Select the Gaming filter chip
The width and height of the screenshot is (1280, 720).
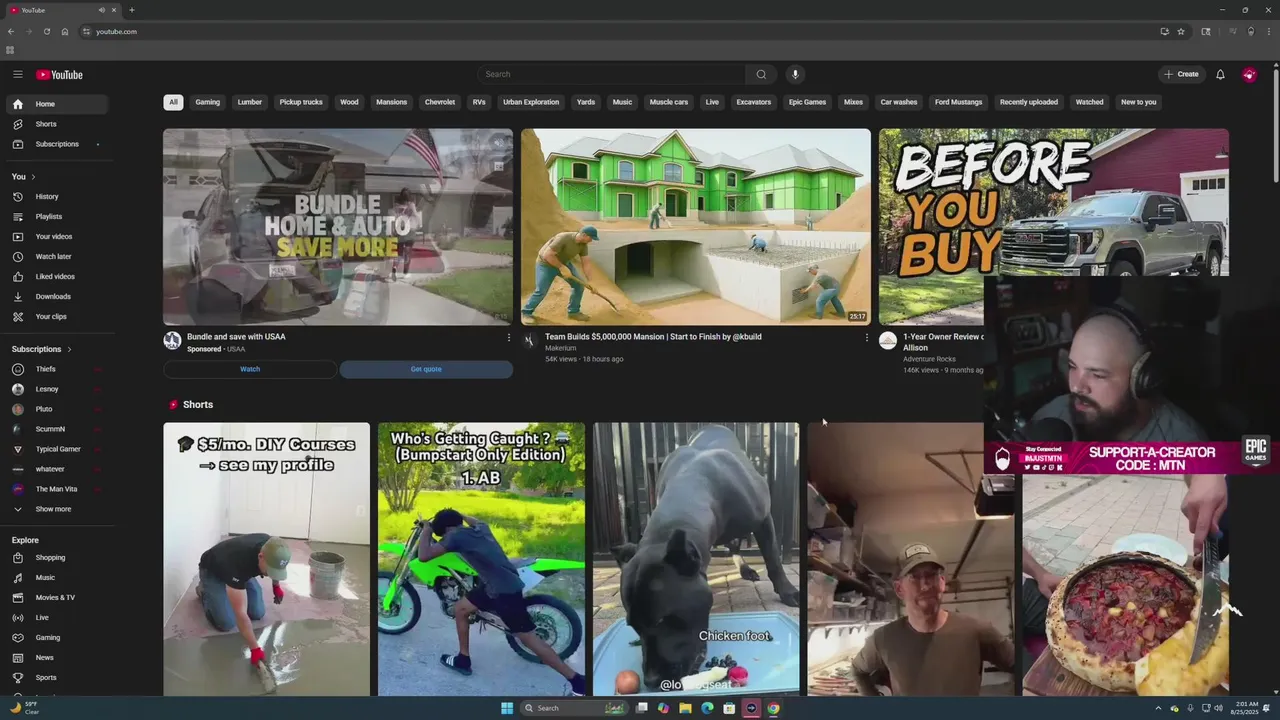click(x=207, y=102)
